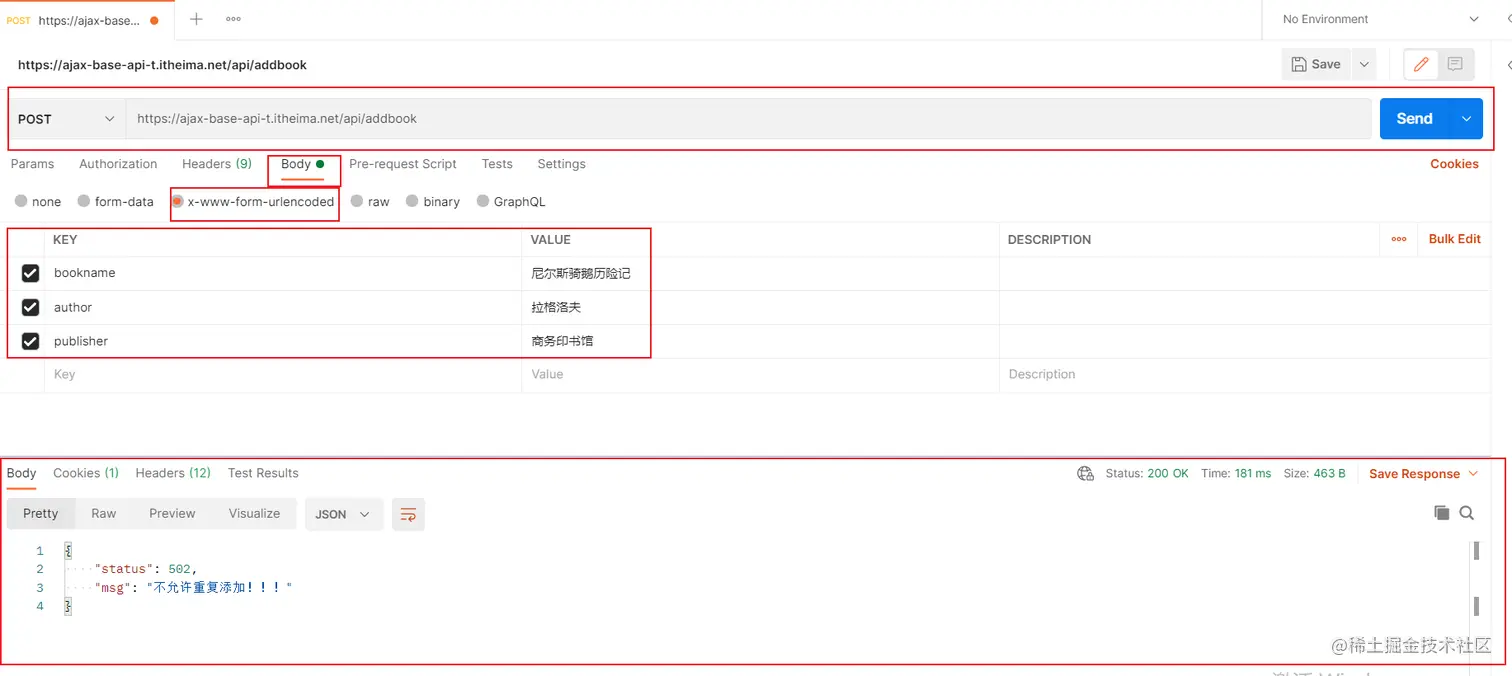This screenshot has width=1512, height=676.
Task: Open the Settings tab
Action: pyautogui.click(x=561, y=164)
